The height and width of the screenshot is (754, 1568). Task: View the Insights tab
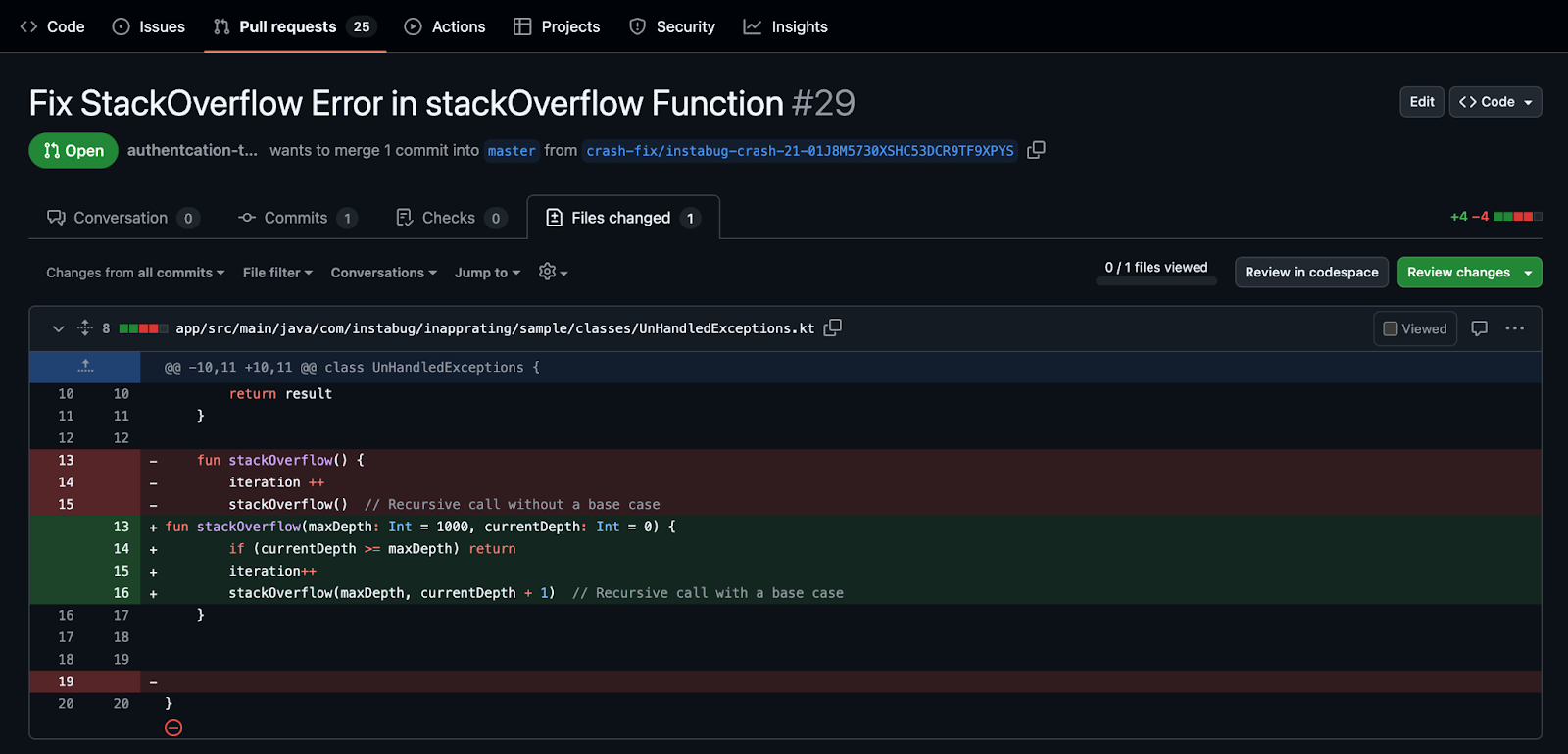point(786,26)
